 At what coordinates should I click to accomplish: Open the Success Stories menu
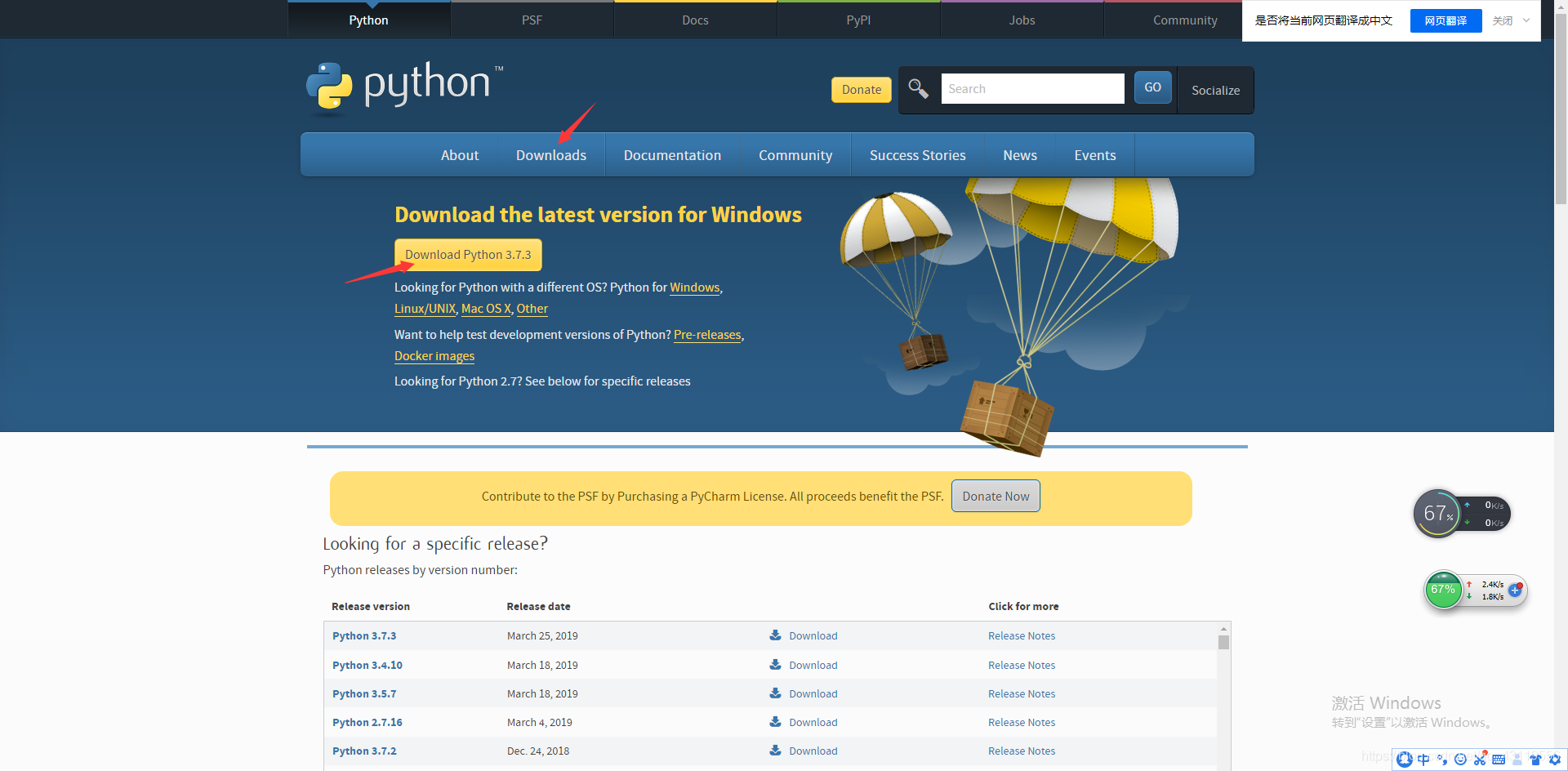pyautogui.click(x=917, y=155)
